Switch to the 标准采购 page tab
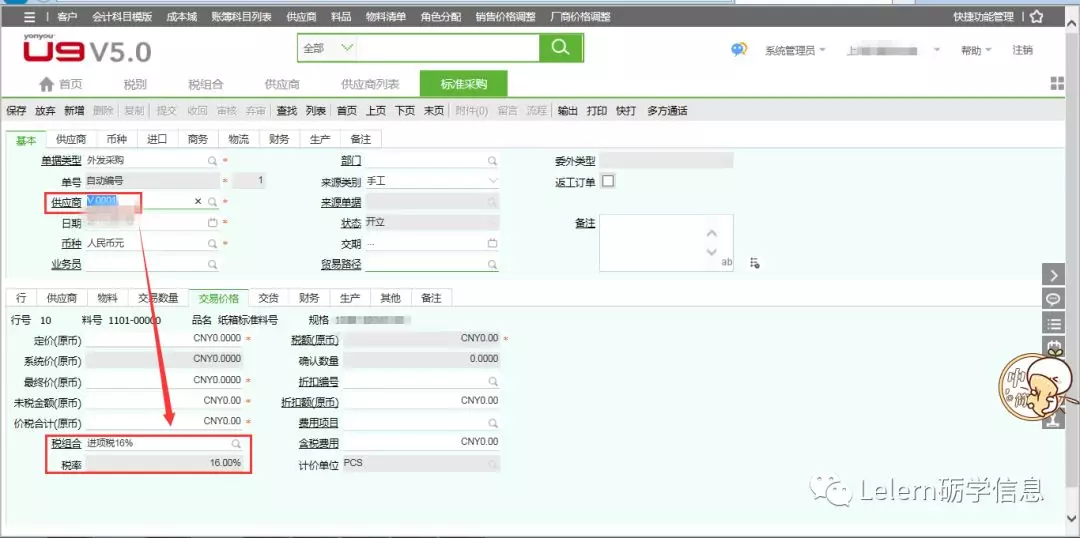Image resolution: width=1080 pixels, height=538 pixels. pyautogui.click(x=464, y=84)
